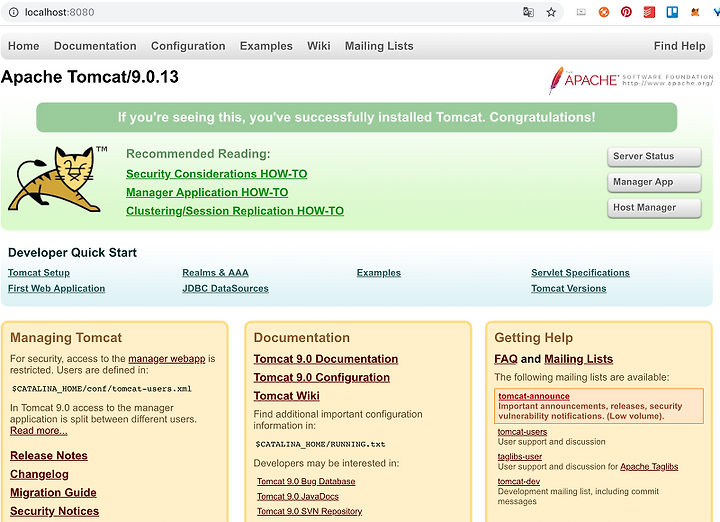Open Tomcat 9.0 SVN Repository link
The image size is (720, 522).
[x=309, y=511]
